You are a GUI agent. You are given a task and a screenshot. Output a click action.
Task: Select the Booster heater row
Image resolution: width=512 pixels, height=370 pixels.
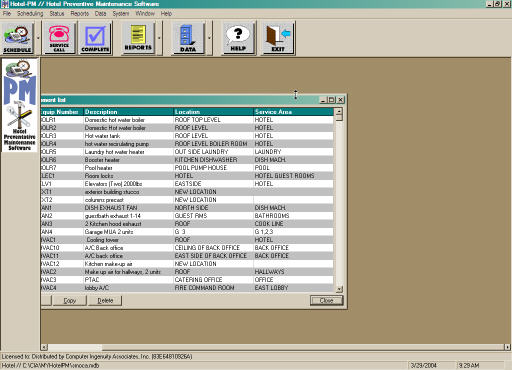click(x=187, y=160)
